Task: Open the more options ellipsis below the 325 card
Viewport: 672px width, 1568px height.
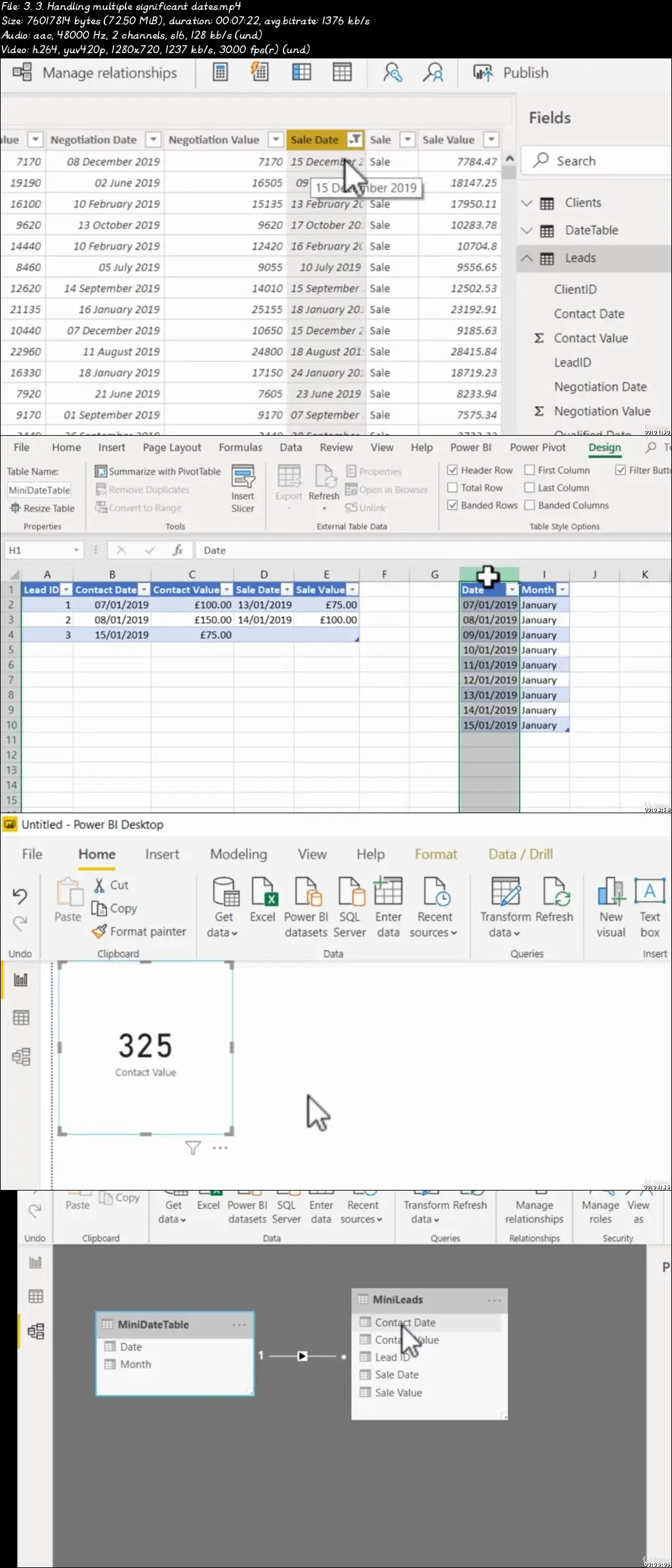Action: pyautogui.click(x=220, y=1147)
